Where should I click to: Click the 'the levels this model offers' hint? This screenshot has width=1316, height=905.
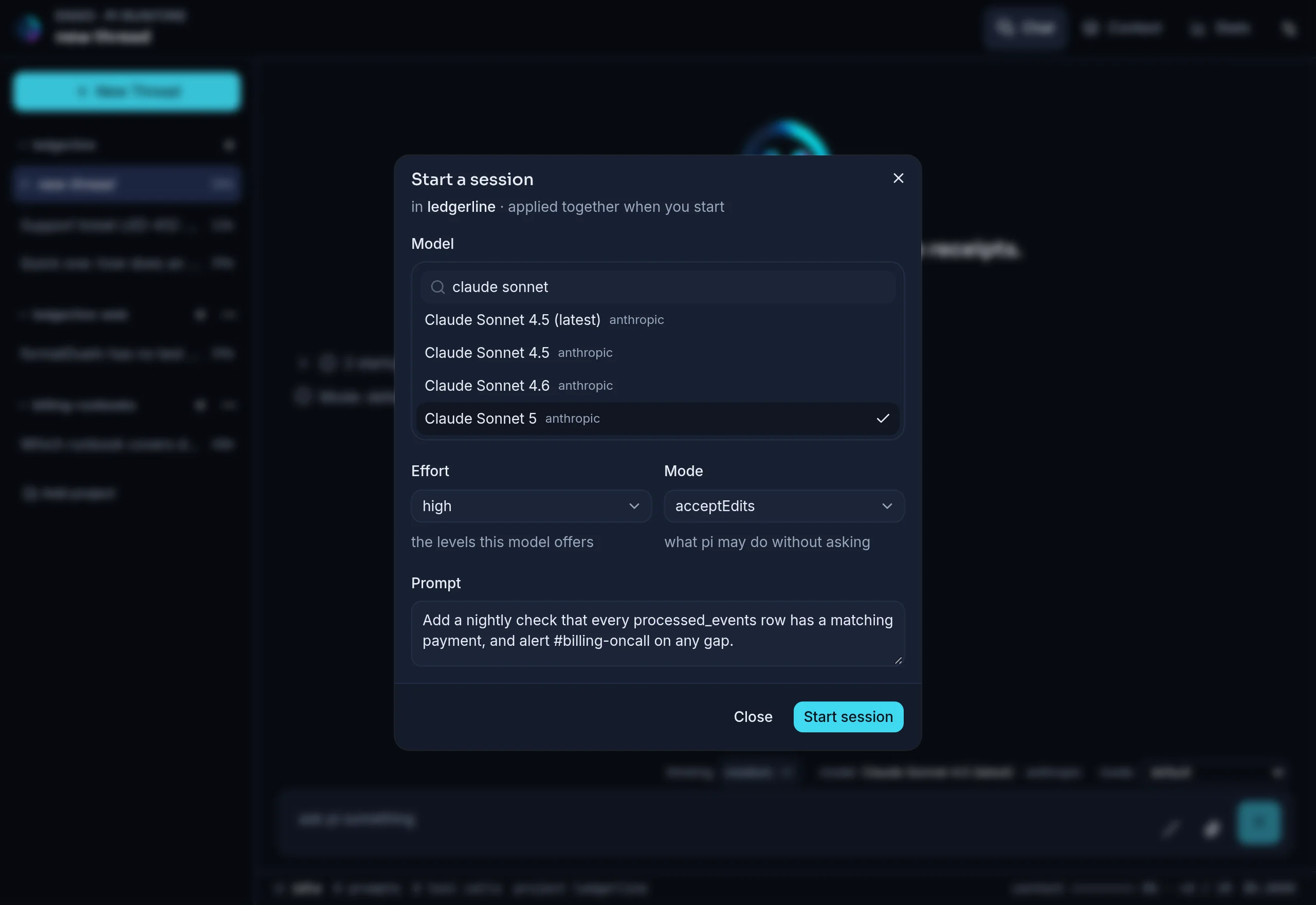(502, 541)
